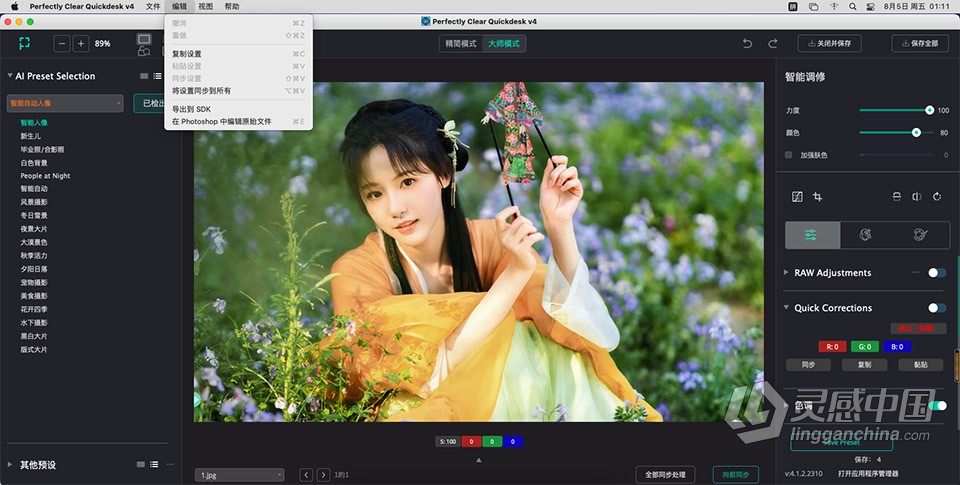The image size is (960, 485).
Task: Click Quick Corrections 复制 button
Action: point(864,364)
